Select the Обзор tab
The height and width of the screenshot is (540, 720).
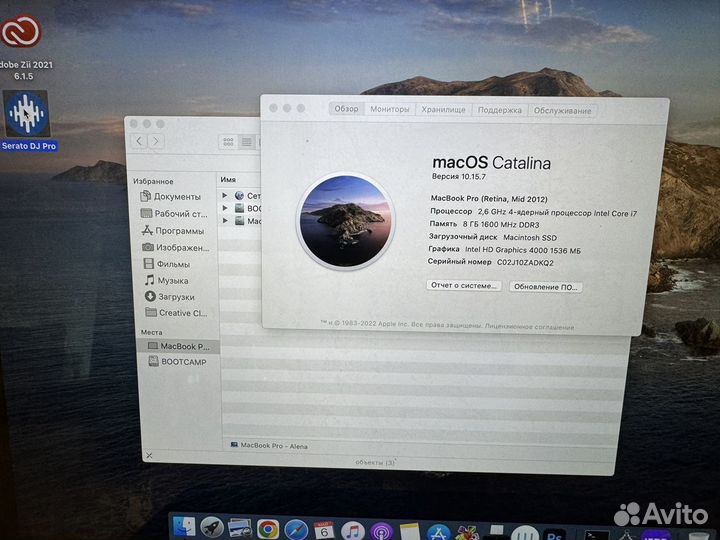click(x=346, y=109)
